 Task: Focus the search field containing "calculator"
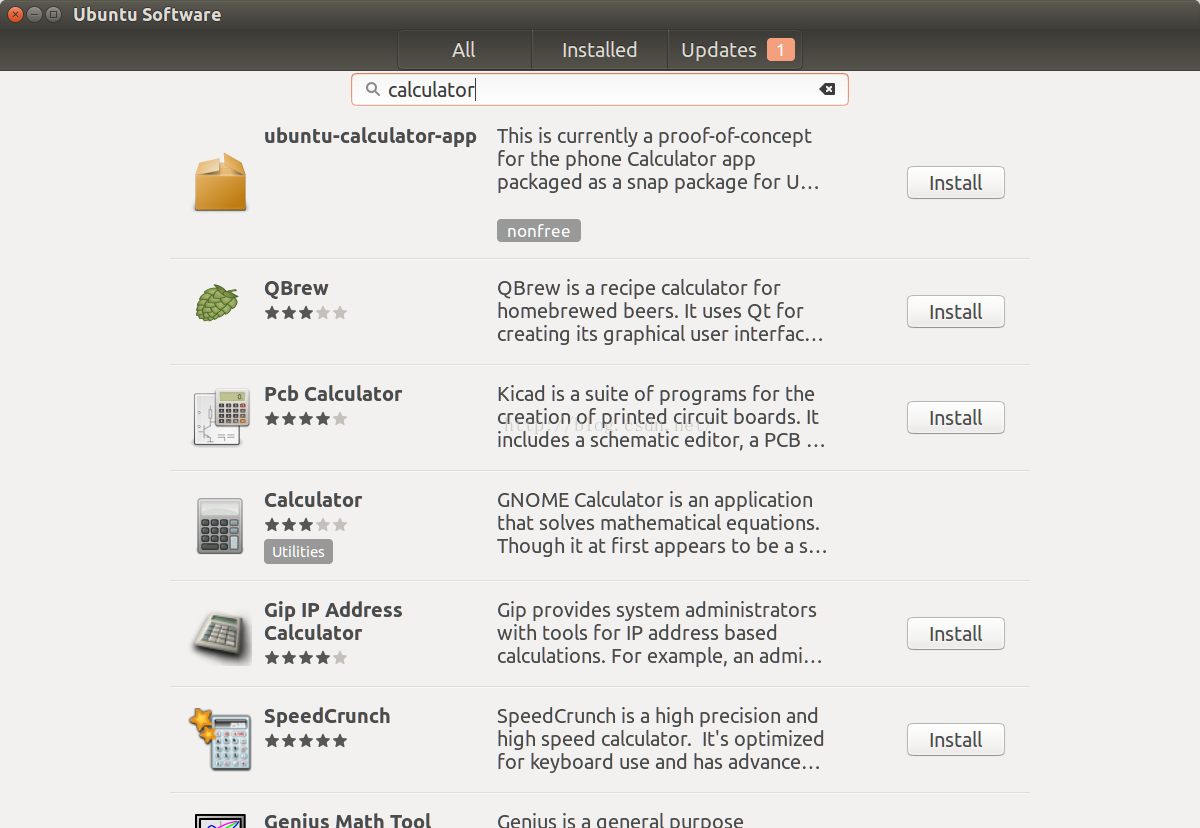tap(600, 90)
